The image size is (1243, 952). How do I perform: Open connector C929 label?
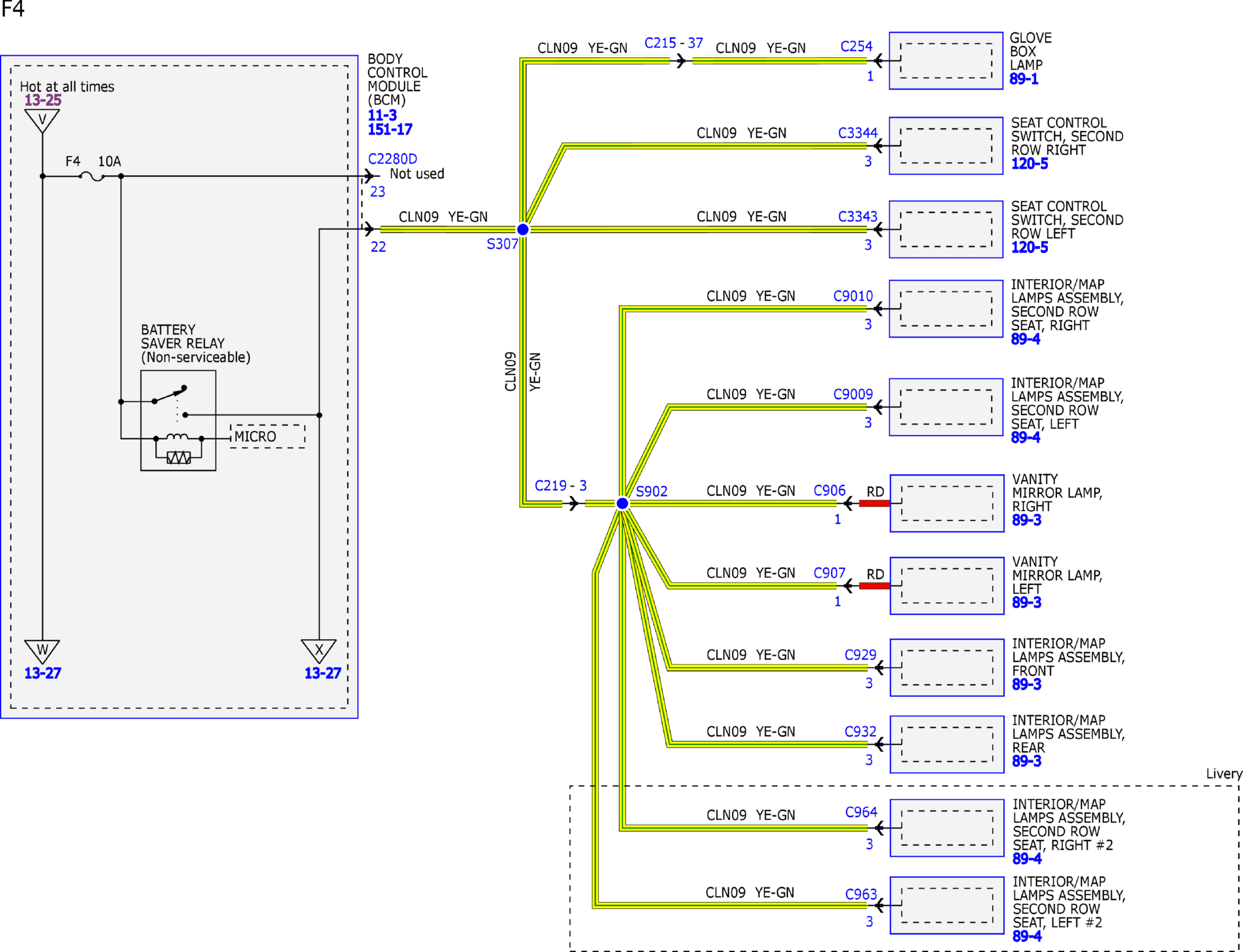point(860,655)
